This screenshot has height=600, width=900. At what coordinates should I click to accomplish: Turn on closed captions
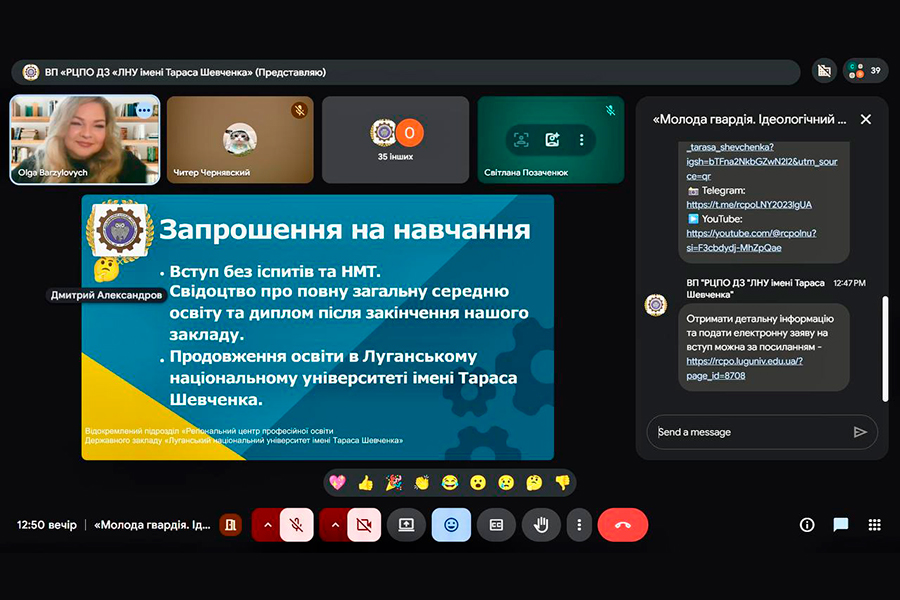[x=496, y=525]
